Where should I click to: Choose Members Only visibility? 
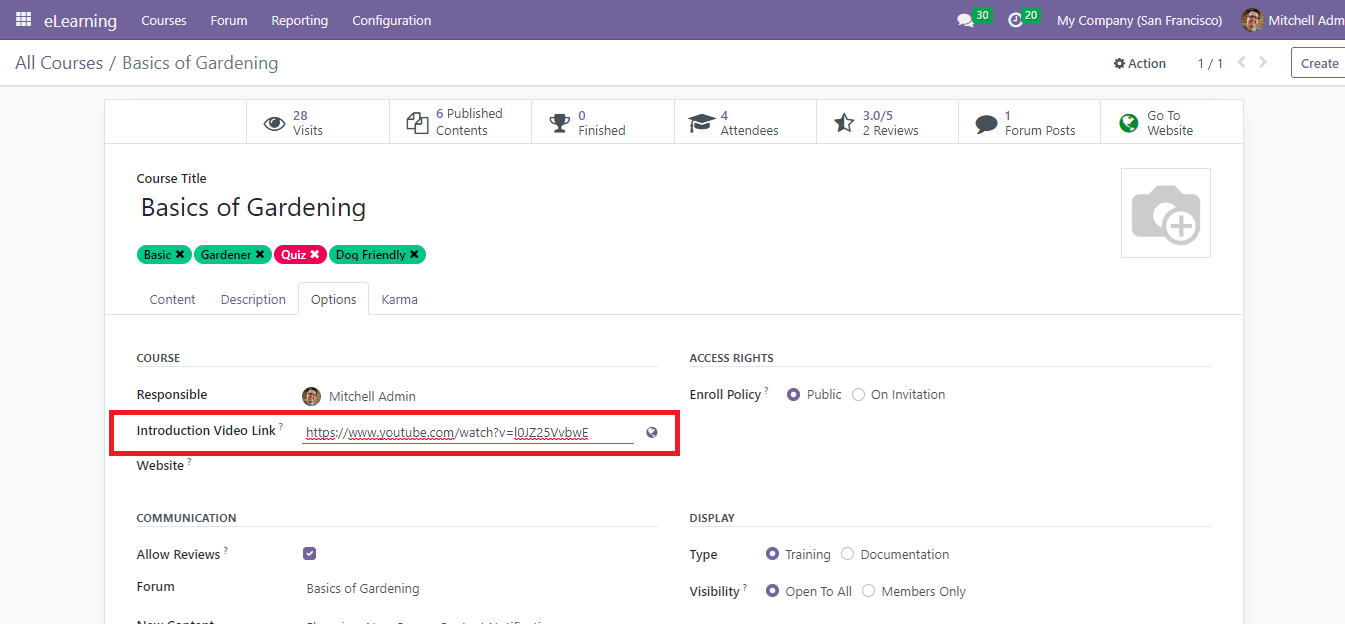(x=869, y=591)
